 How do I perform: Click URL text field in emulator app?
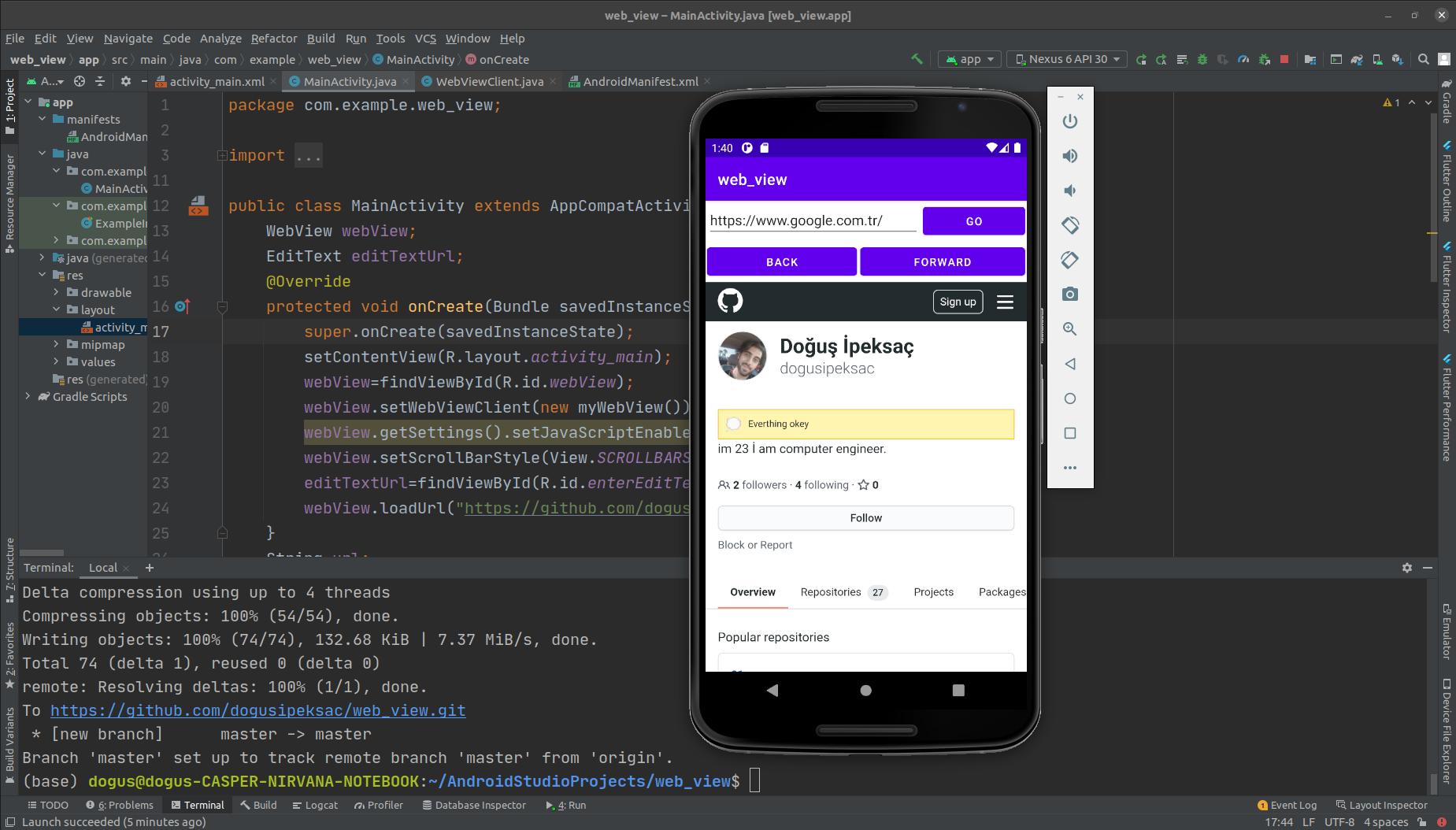tap(812, 221)
